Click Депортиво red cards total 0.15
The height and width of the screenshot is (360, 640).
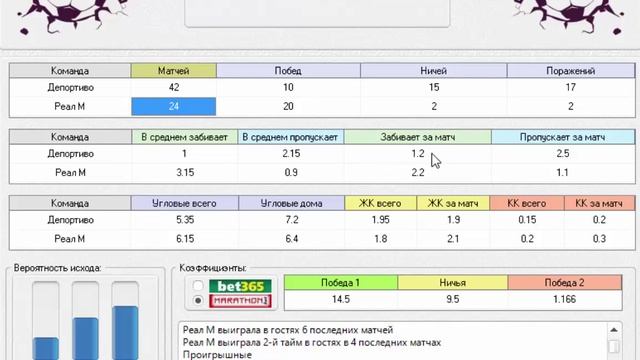pos(527,220)
